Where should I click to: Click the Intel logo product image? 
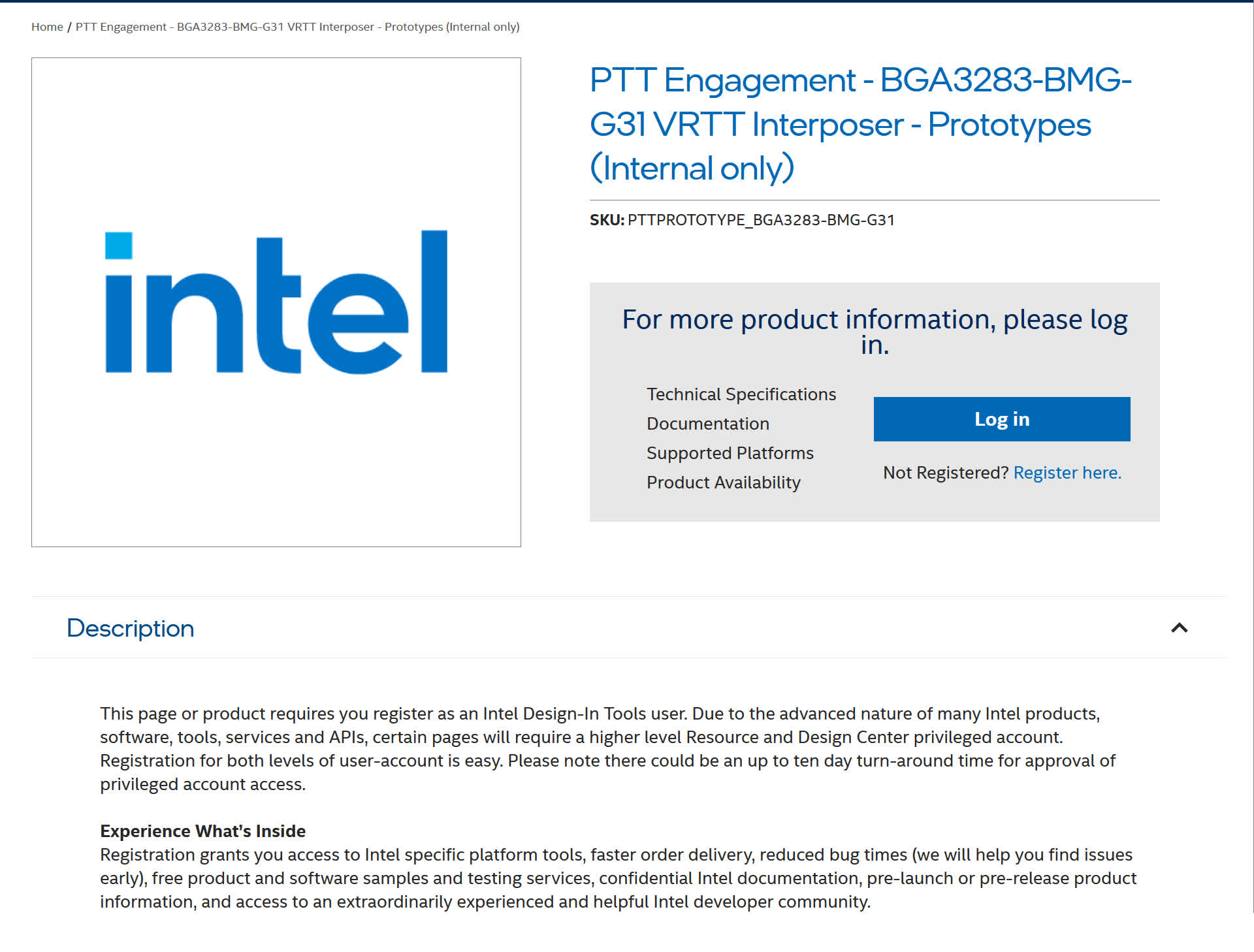point(276,302)
